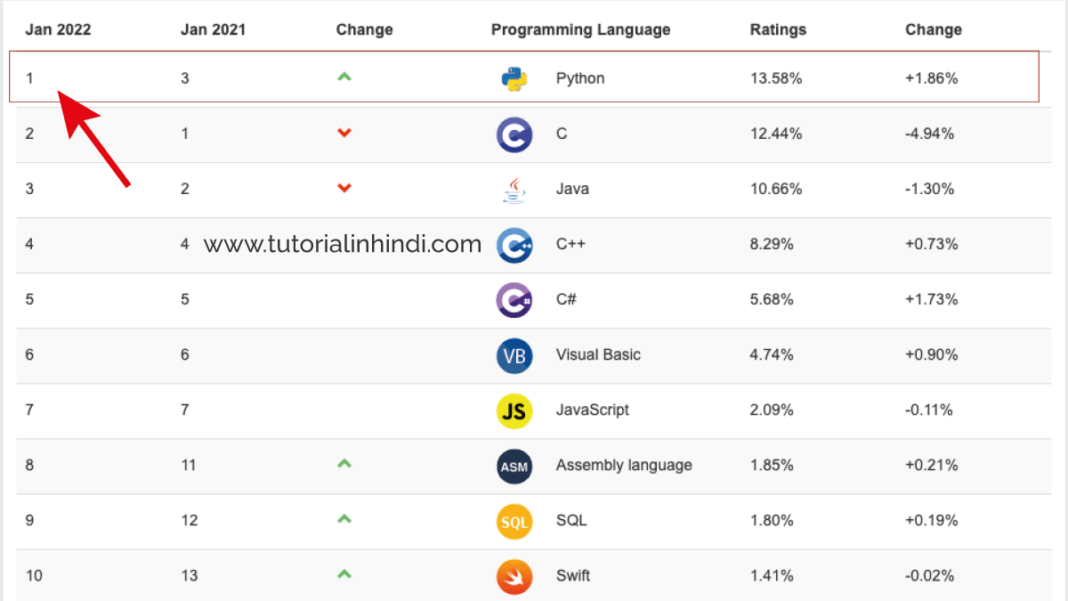
Task: Click the ASM Assembly language icon
Action: coord(514,466)
